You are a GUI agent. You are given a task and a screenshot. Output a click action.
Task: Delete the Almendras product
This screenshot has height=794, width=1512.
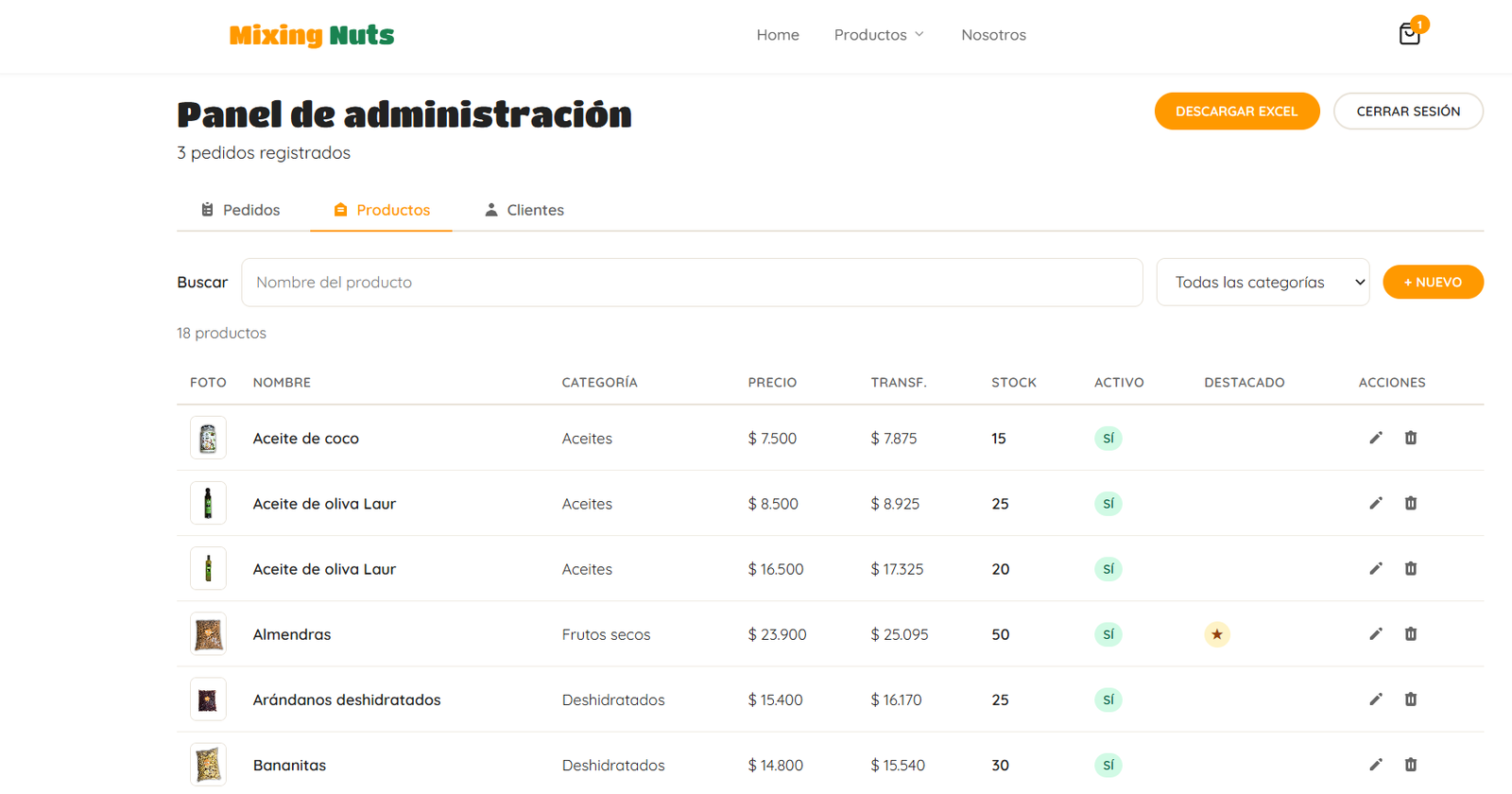tap(1411, 633)
